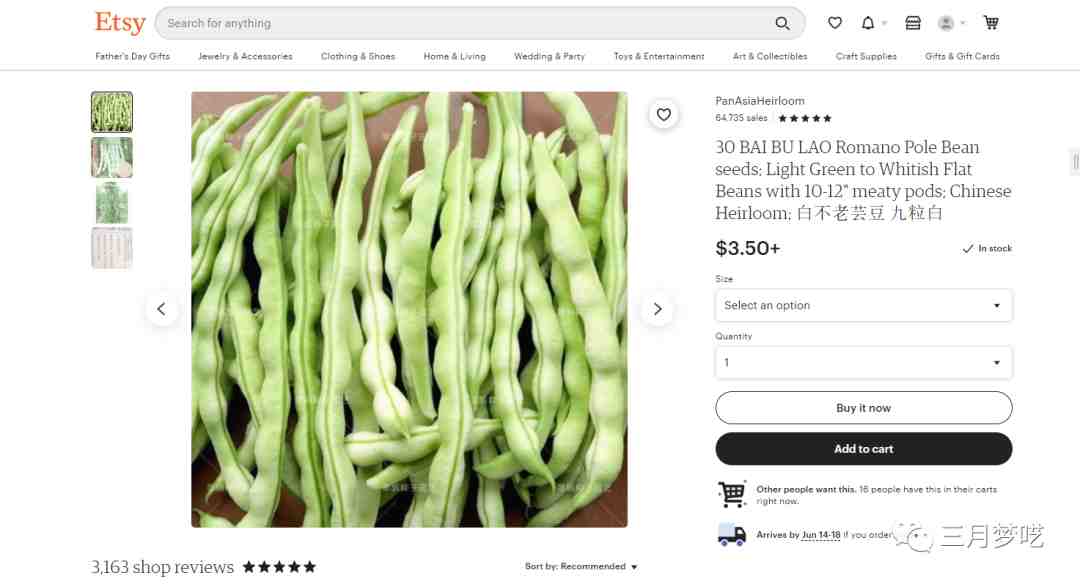1080x584 pixels.
Task: Select the second product thumbnail
Action: pyautogui.click(x=112, y=158)
